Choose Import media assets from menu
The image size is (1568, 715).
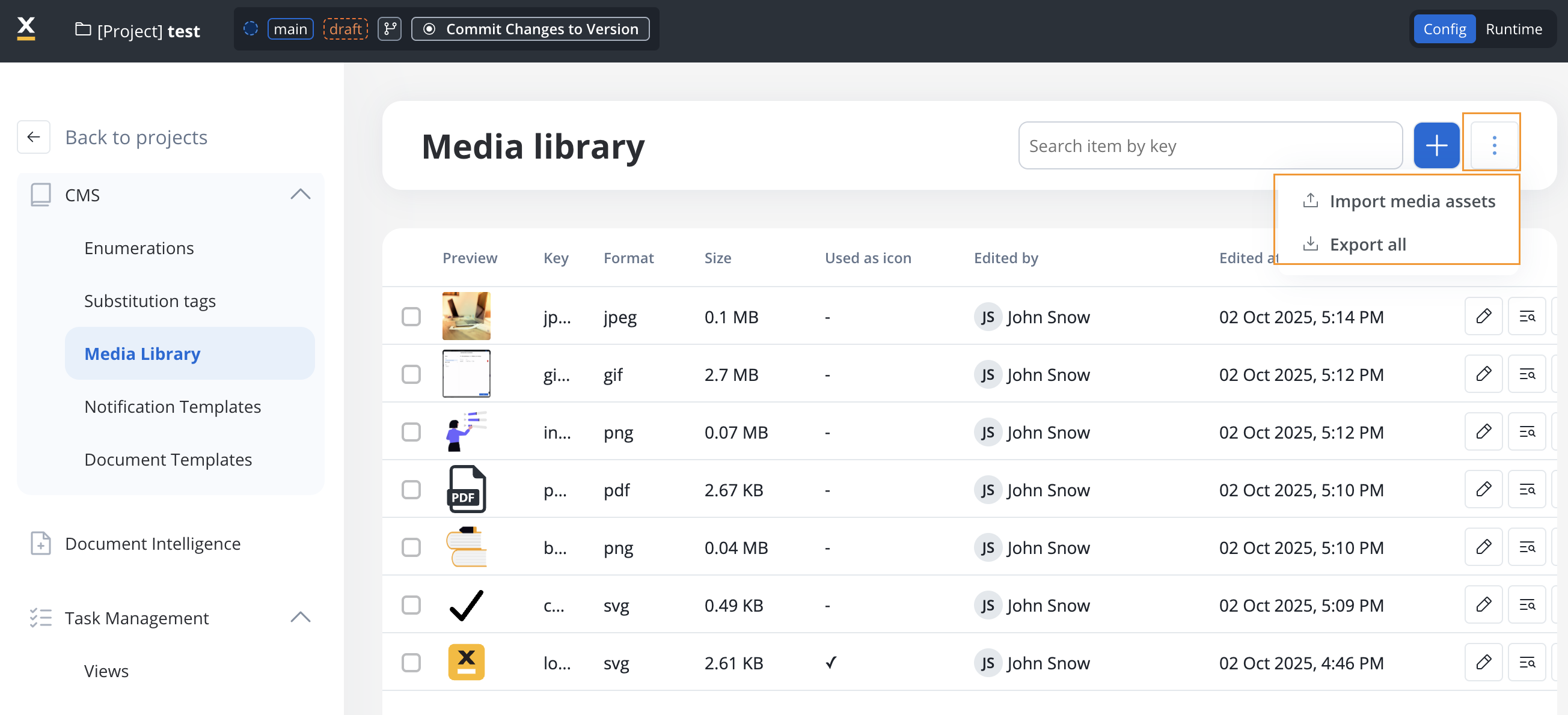[x=1411, y=201]
